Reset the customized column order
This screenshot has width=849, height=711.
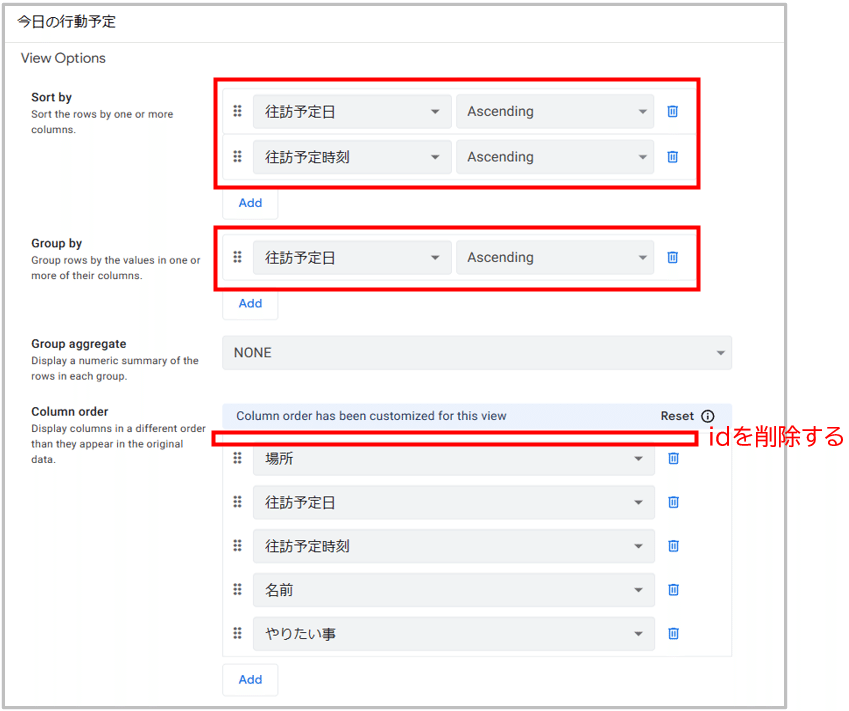[677, 416]
